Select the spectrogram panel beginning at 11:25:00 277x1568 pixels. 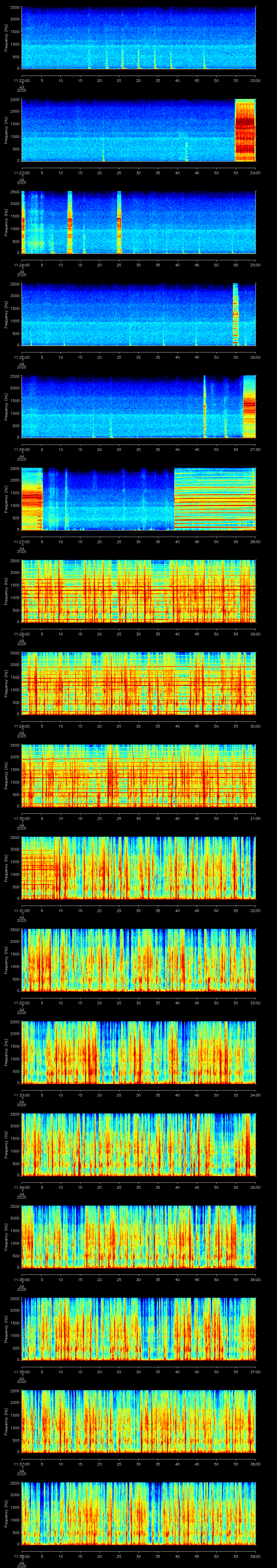[x=138, y=315]
